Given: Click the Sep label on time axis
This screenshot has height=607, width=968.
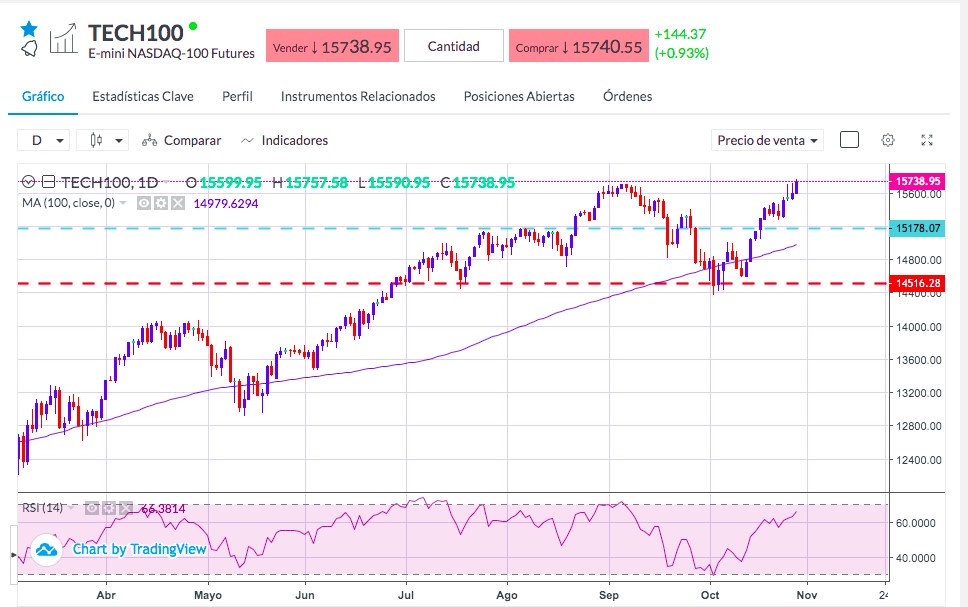Looking at the screenshot, I should [x=609, y=595].
